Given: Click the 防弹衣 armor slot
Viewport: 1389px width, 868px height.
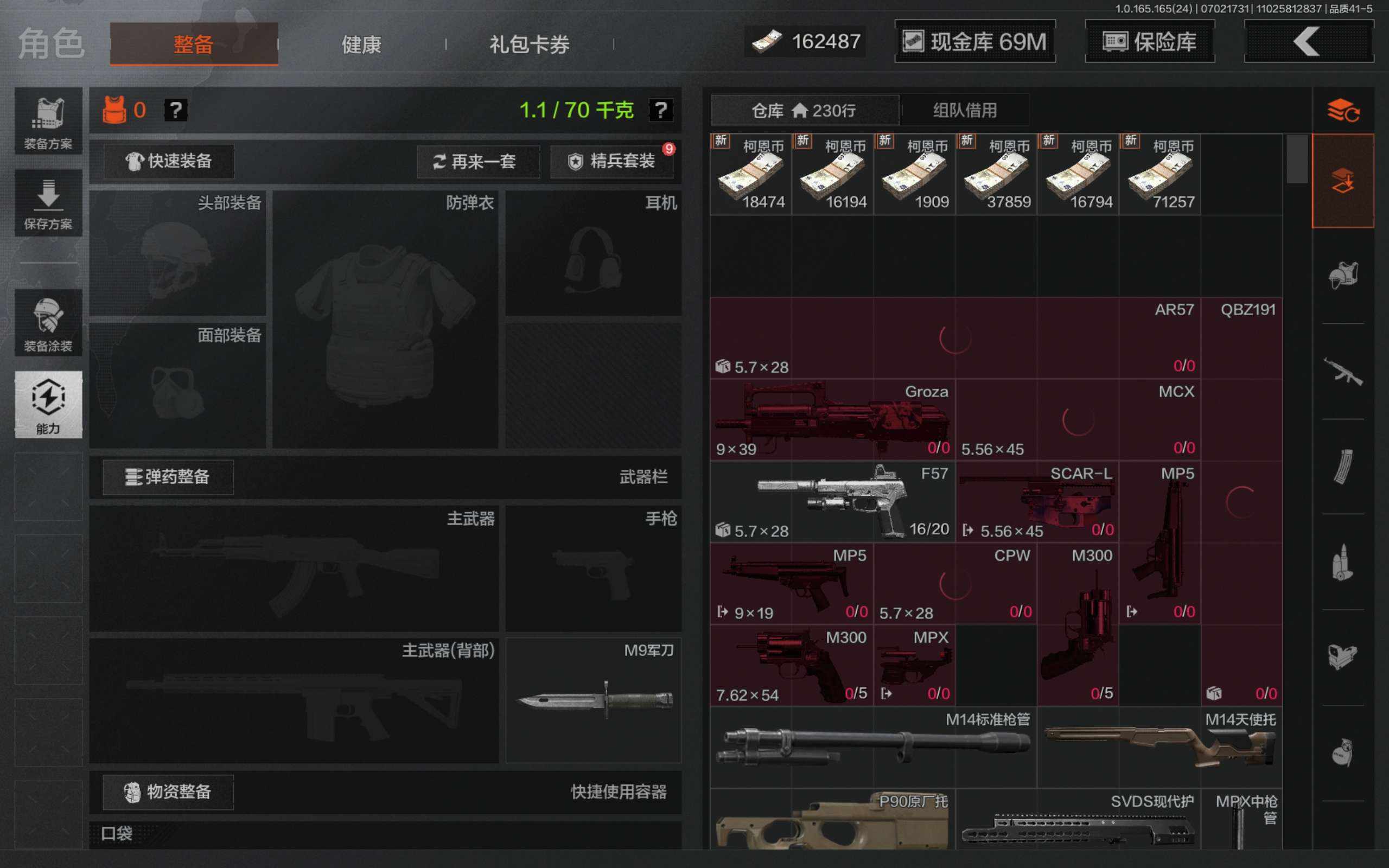Looking at the screenshot, I should click(385, 319).
